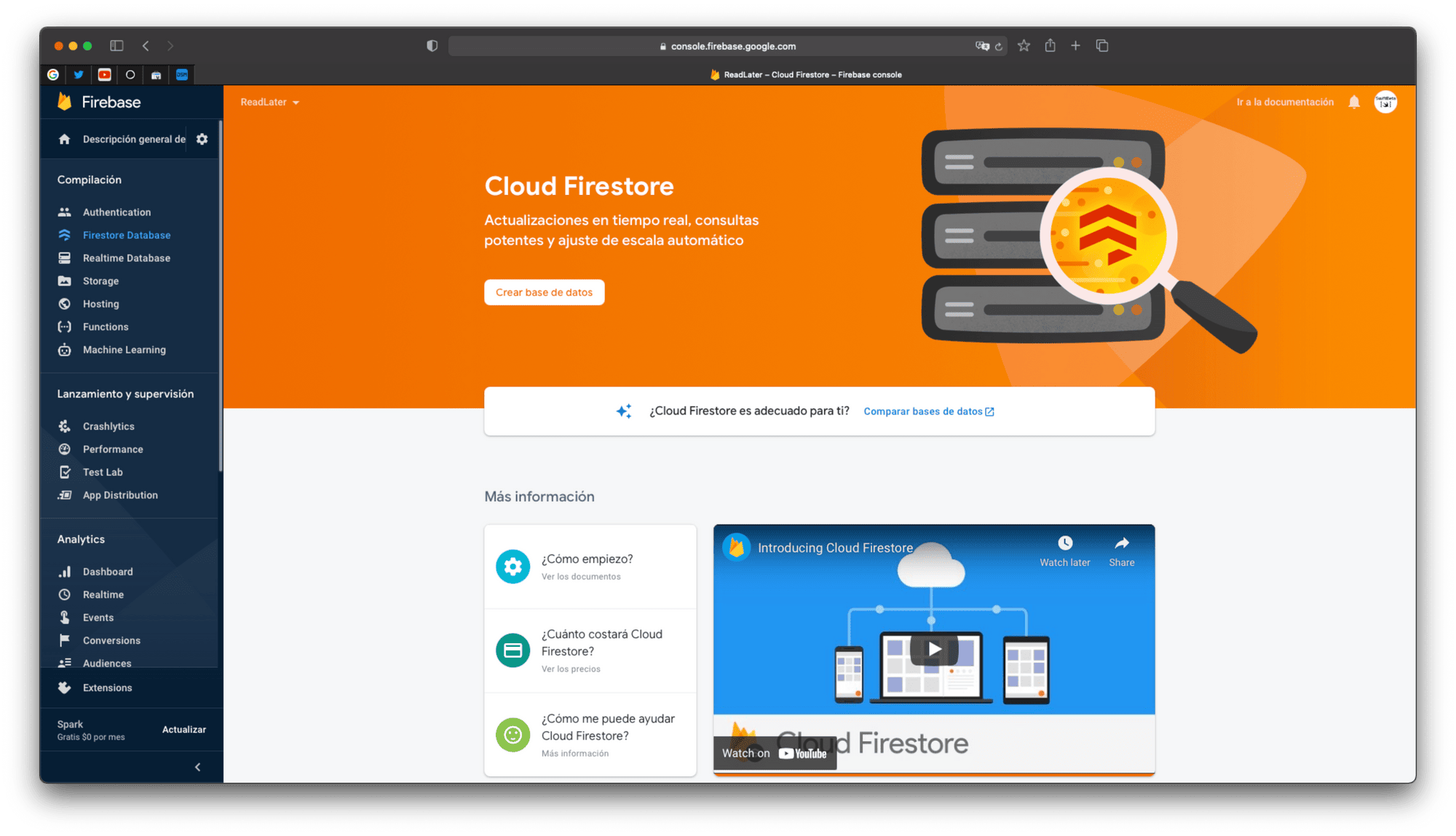This screenshot has height=836, width=1456.
Task: Open the ReadLater project dropdown
Action: pyautogui.click(x=270, y=102)
